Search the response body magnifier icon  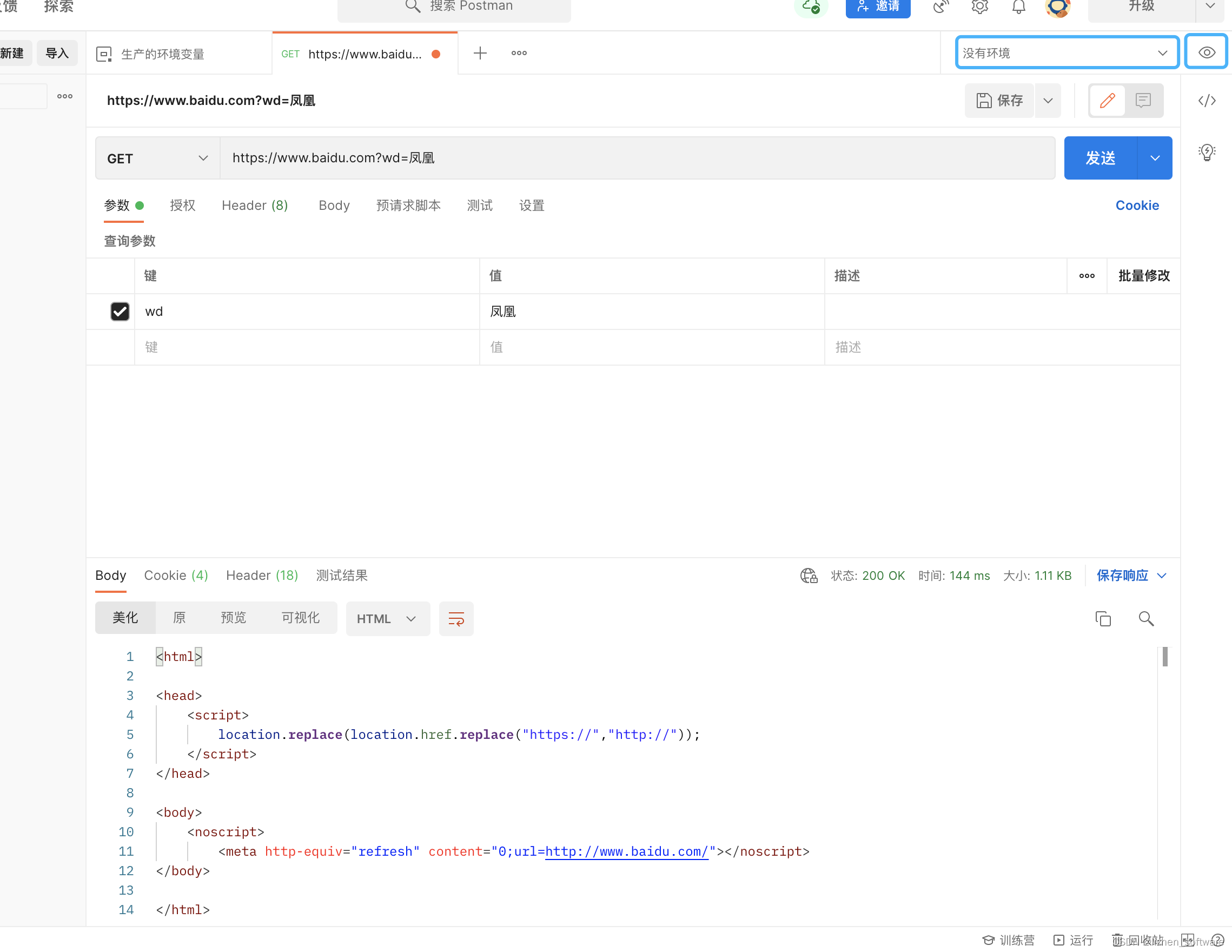point(1145,618)
